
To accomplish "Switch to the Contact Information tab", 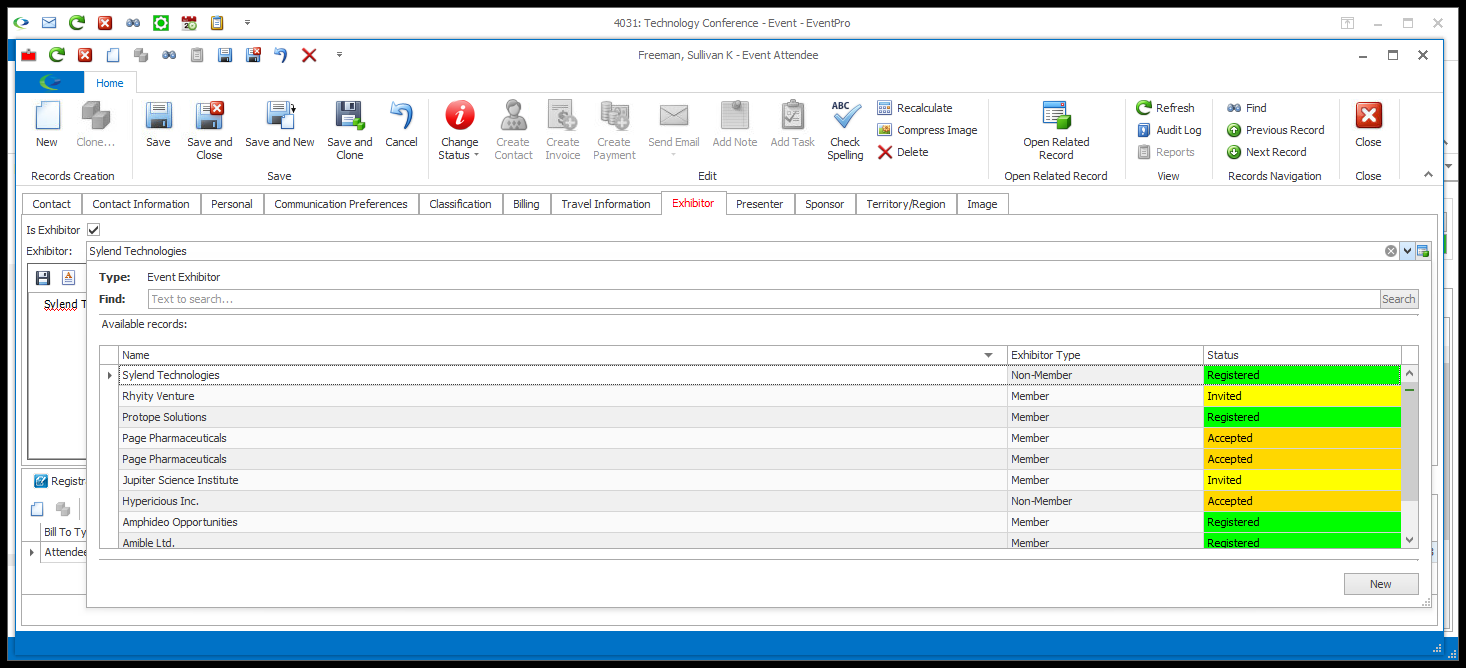I will 141,204.
